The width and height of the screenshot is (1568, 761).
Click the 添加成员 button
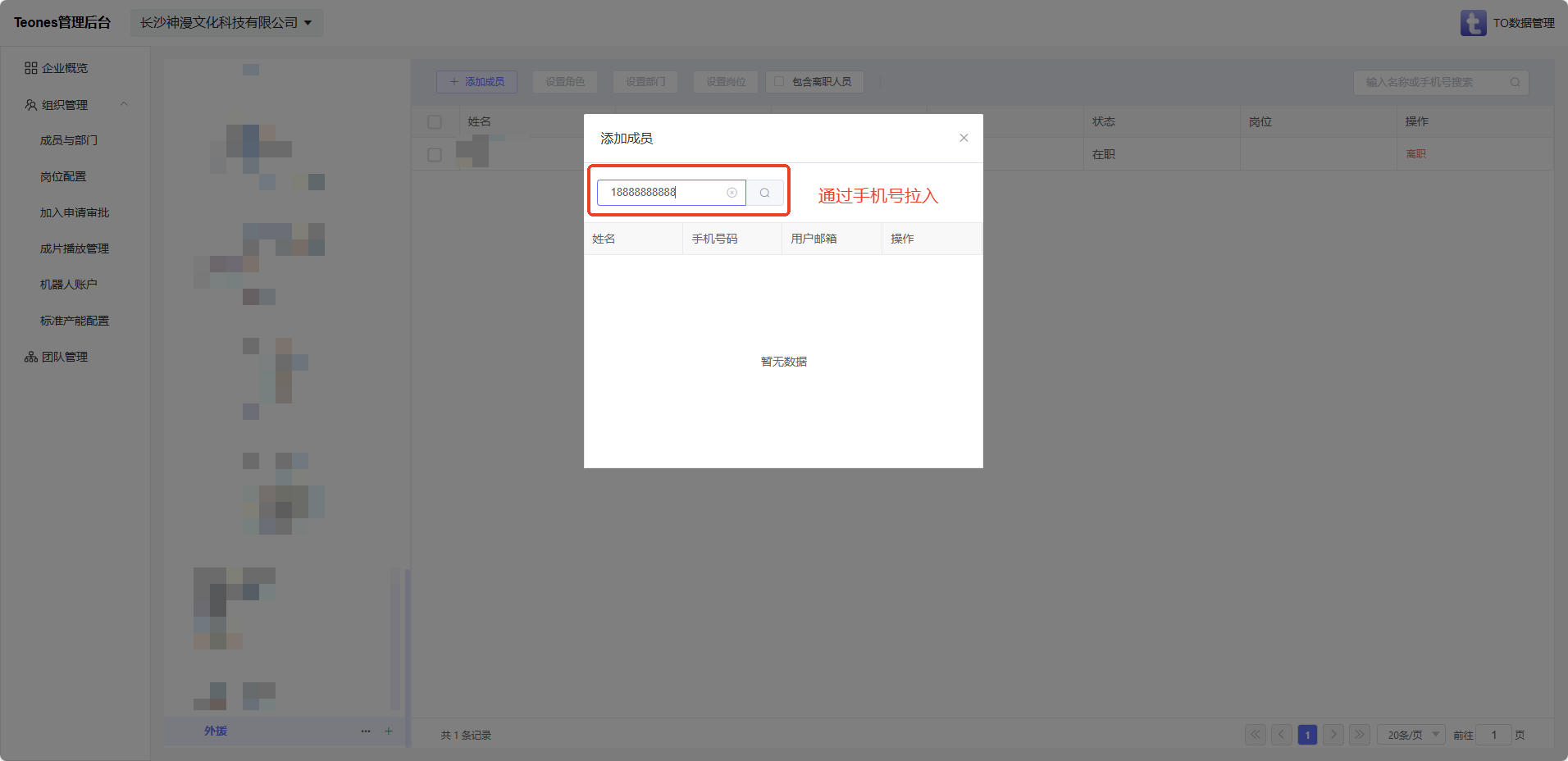click(x=476, y=82)
